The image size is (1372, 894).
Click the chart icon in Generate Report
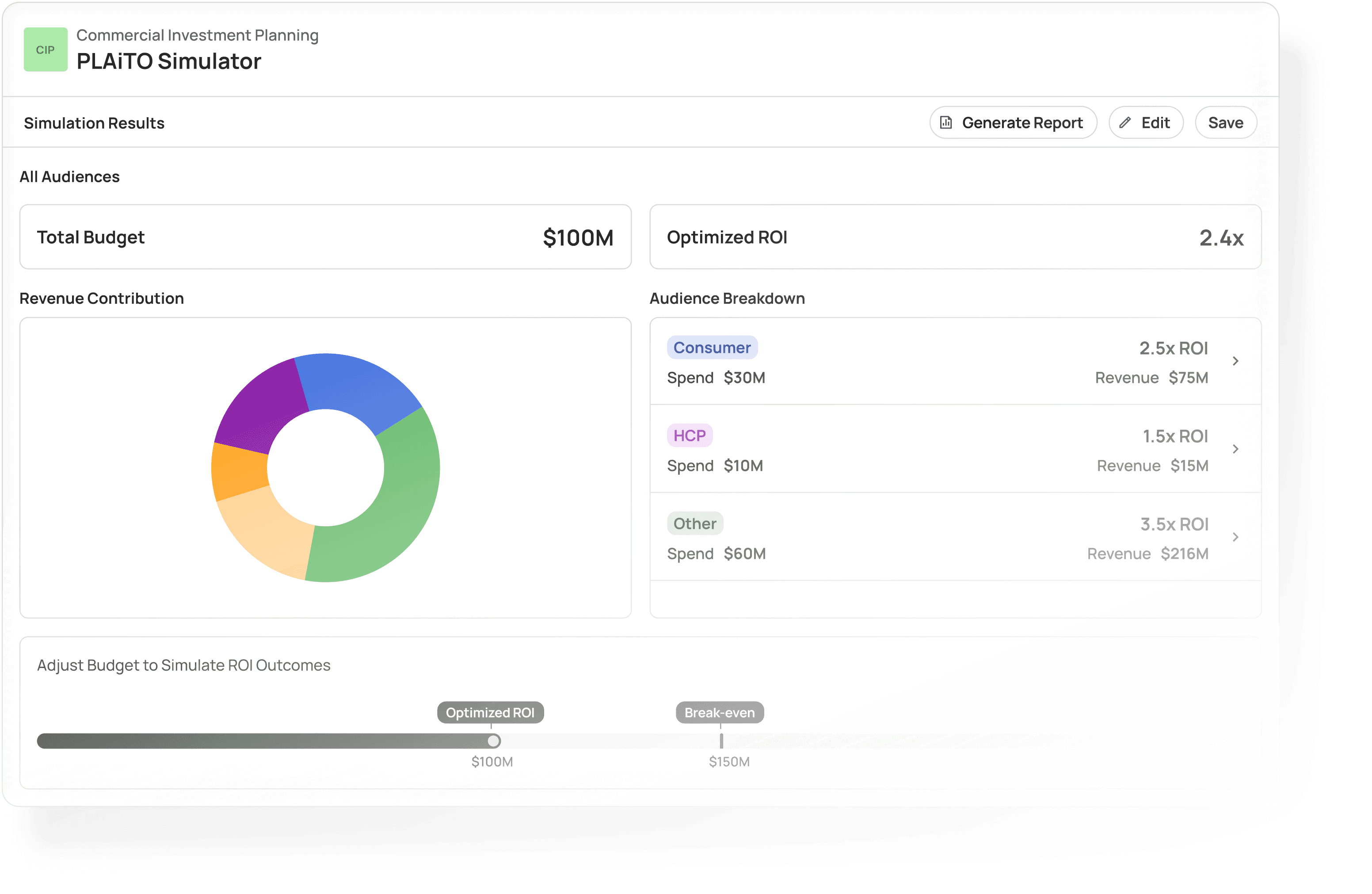(946, 122)
